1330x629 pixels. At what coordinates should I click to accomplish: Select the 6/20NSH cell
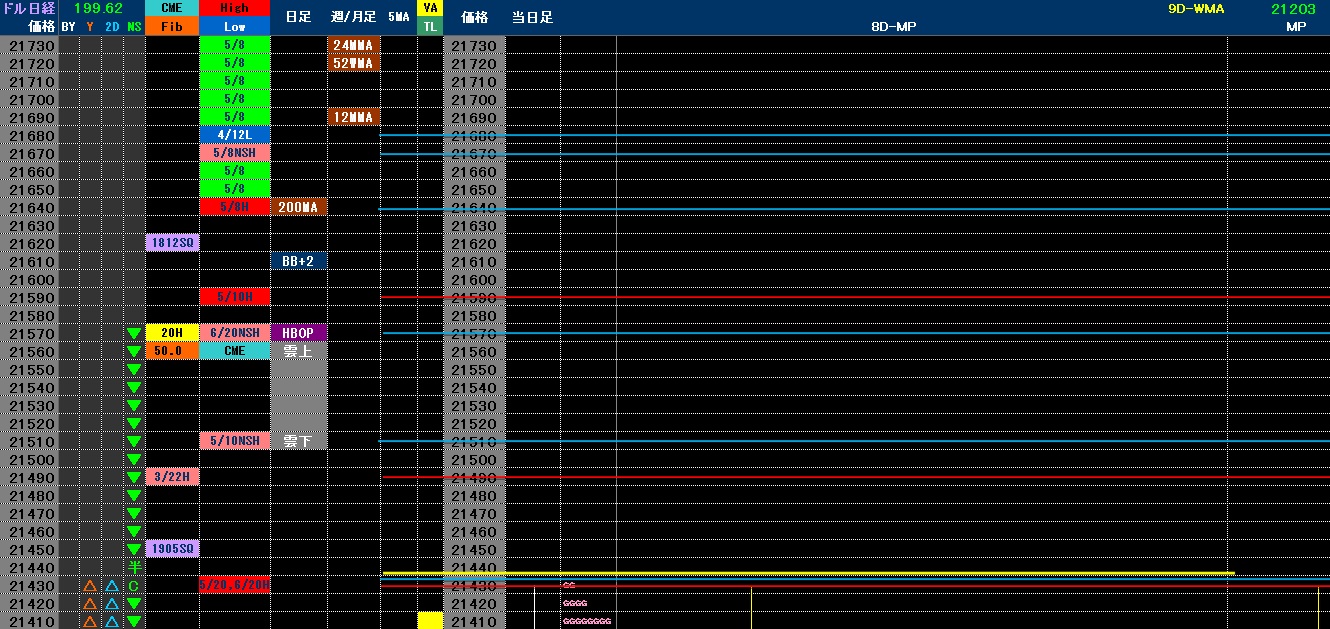pyautogui.click(x=234, y=333)
